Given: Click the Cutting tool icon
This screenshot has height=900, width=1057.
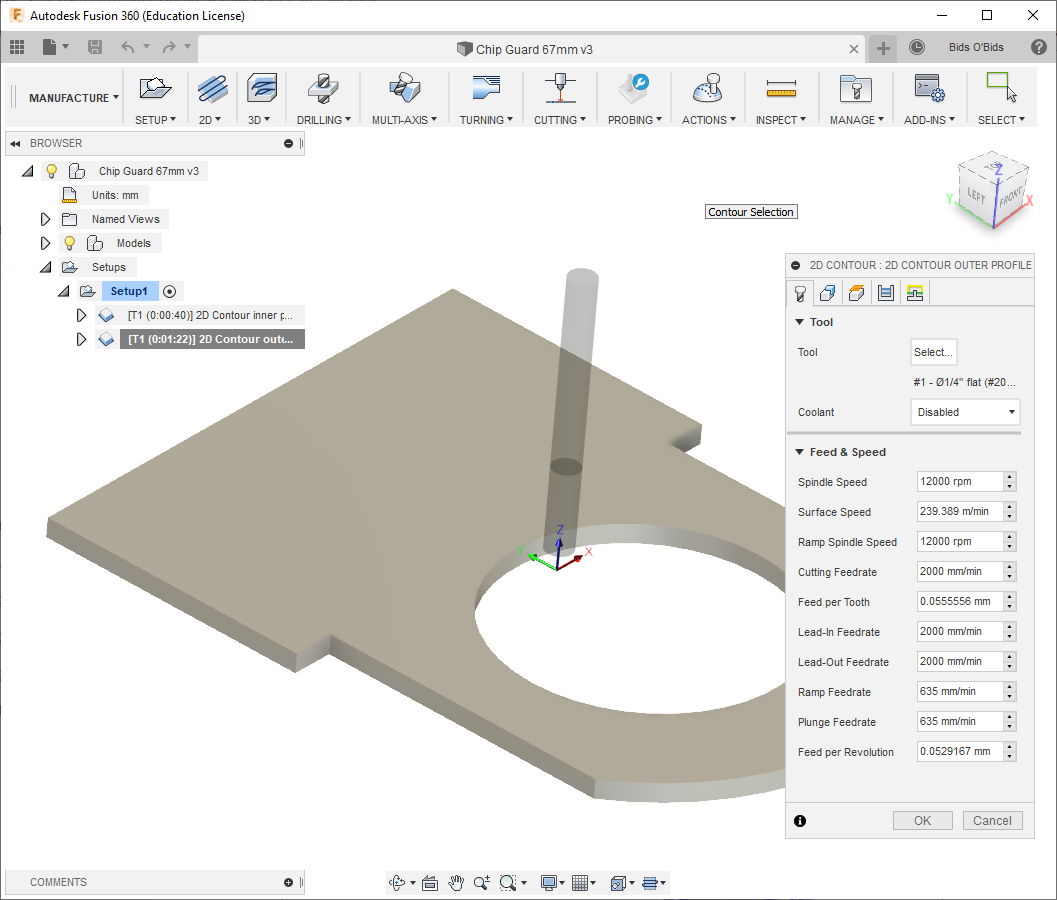Looking at the screenshot, I should pos(560,88).
